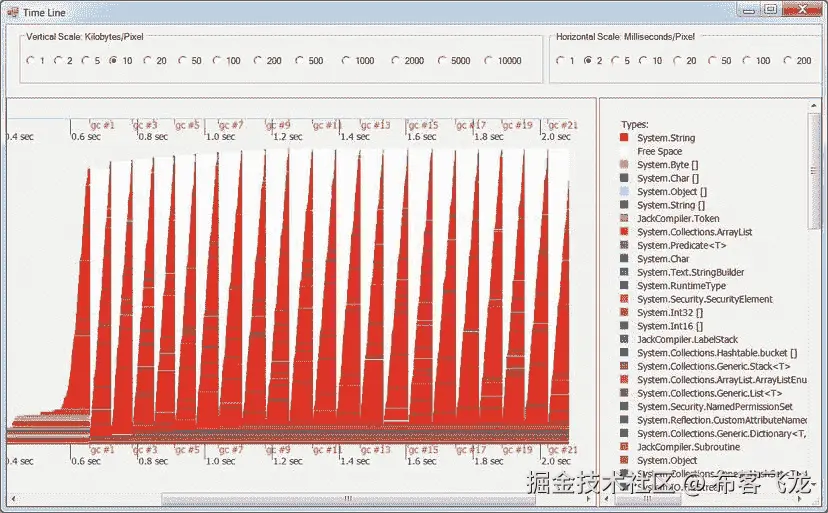This screenshot has height=513, width=828.
Task: Click the Types list scroll up arrow
Action: (814, 106)
